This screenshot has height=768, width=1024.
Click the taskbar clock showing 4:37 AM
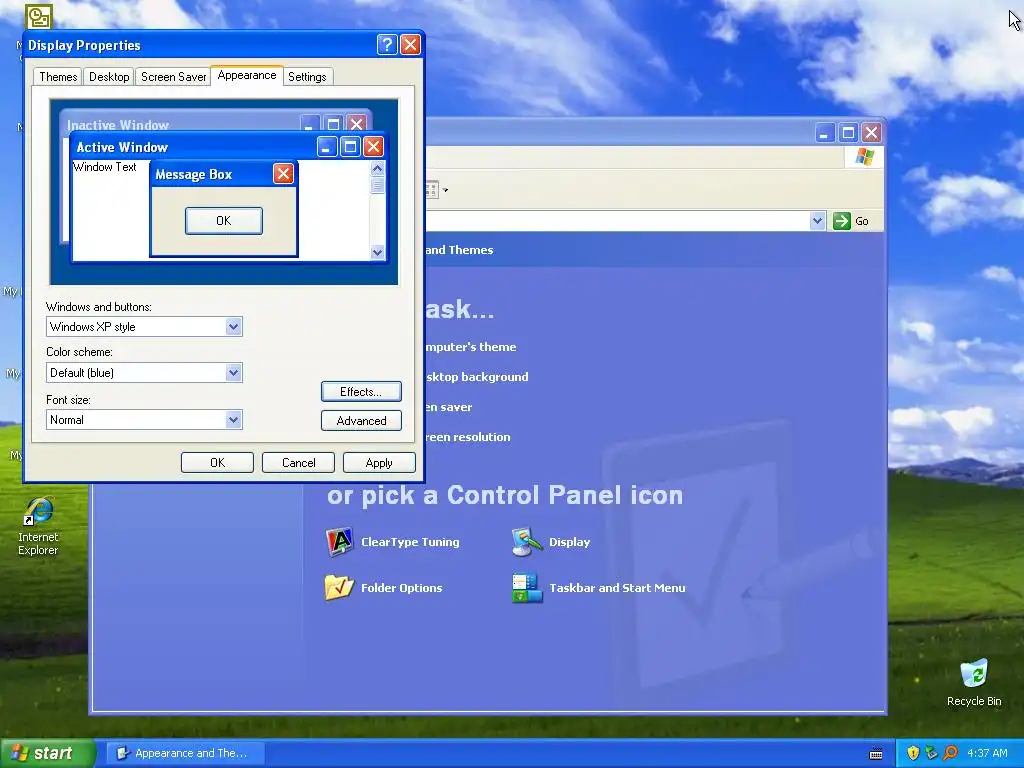point(987,753)
